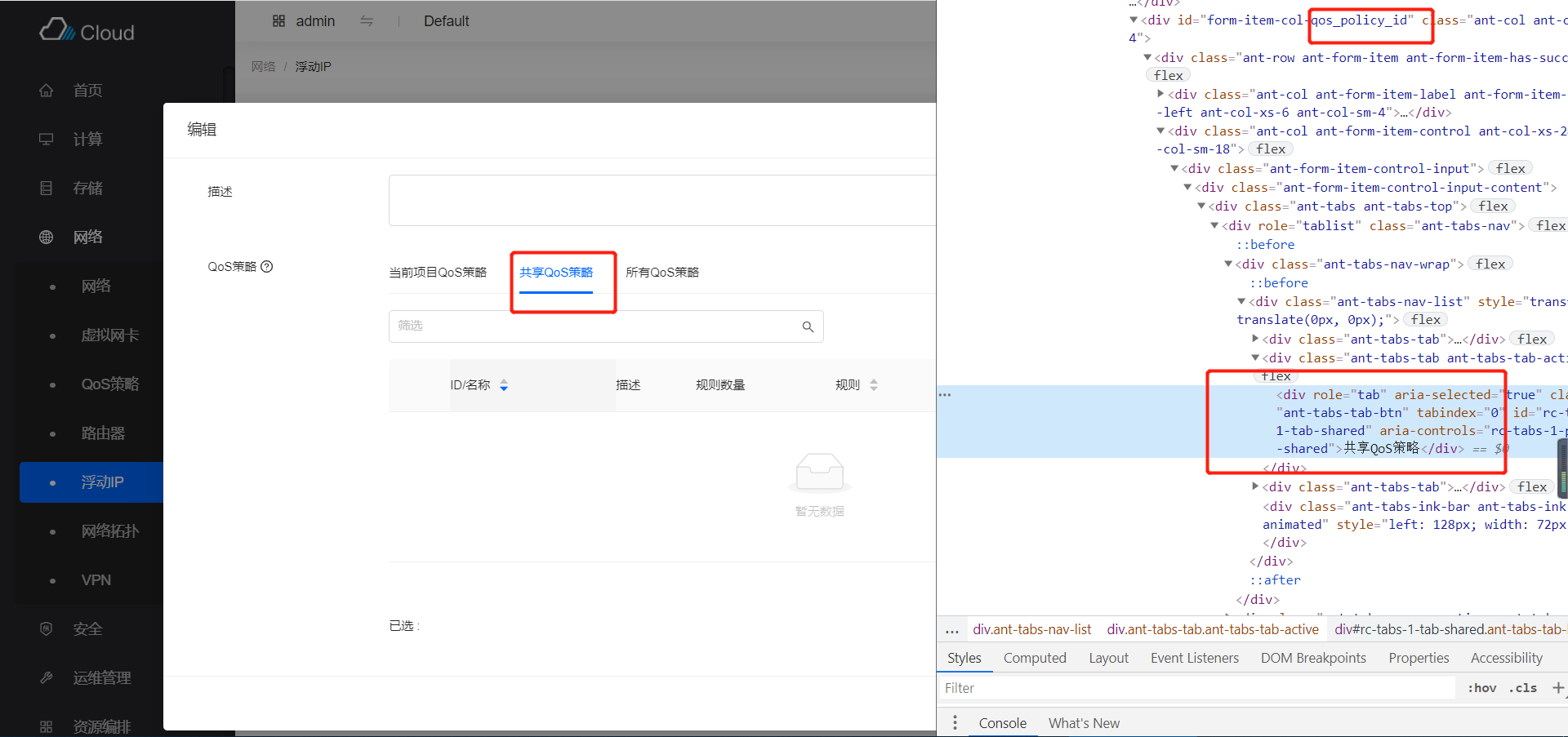Open the Computed tab in DevTools

[x=1035, y=658]
